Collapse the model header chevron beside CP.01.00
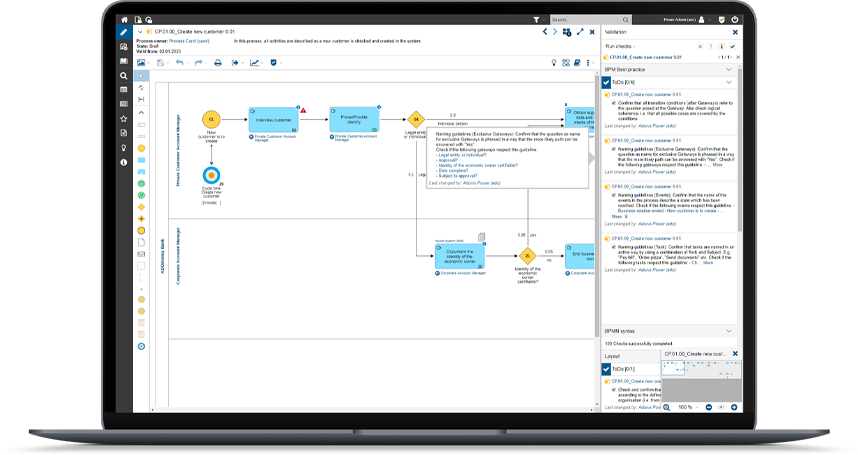The image size is (858, 455). pos(140,32)
